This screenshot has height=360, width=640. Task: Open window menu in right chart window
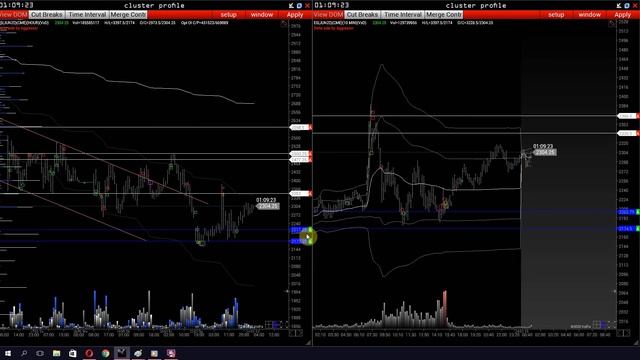[x=589, y=15]
